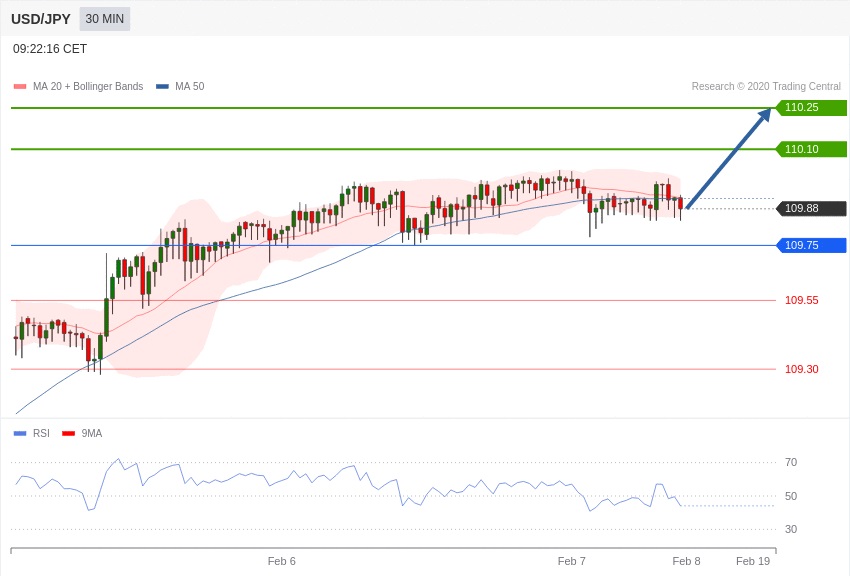Click the red 109.30 support label

801,369
